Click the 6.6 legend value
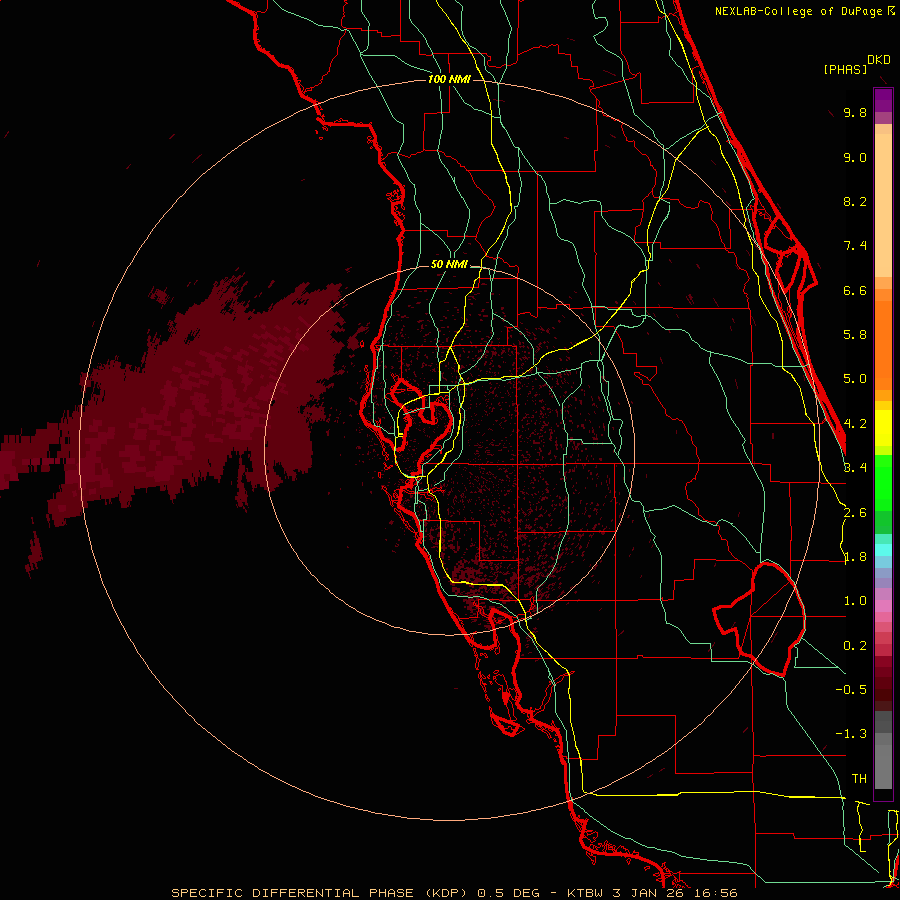This screenshot has height=900, width=900. point(855,290)
